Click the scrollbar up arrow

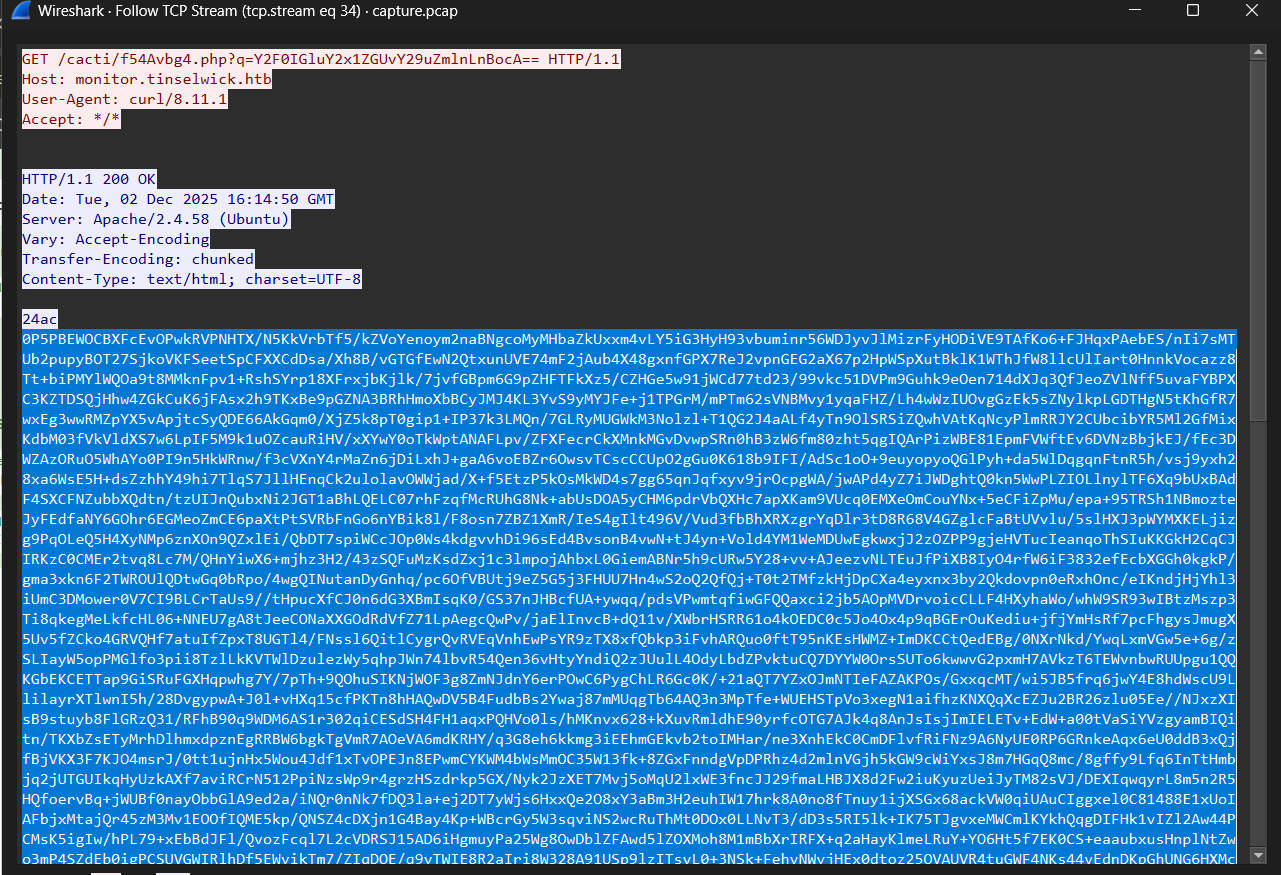point(1260,52)
